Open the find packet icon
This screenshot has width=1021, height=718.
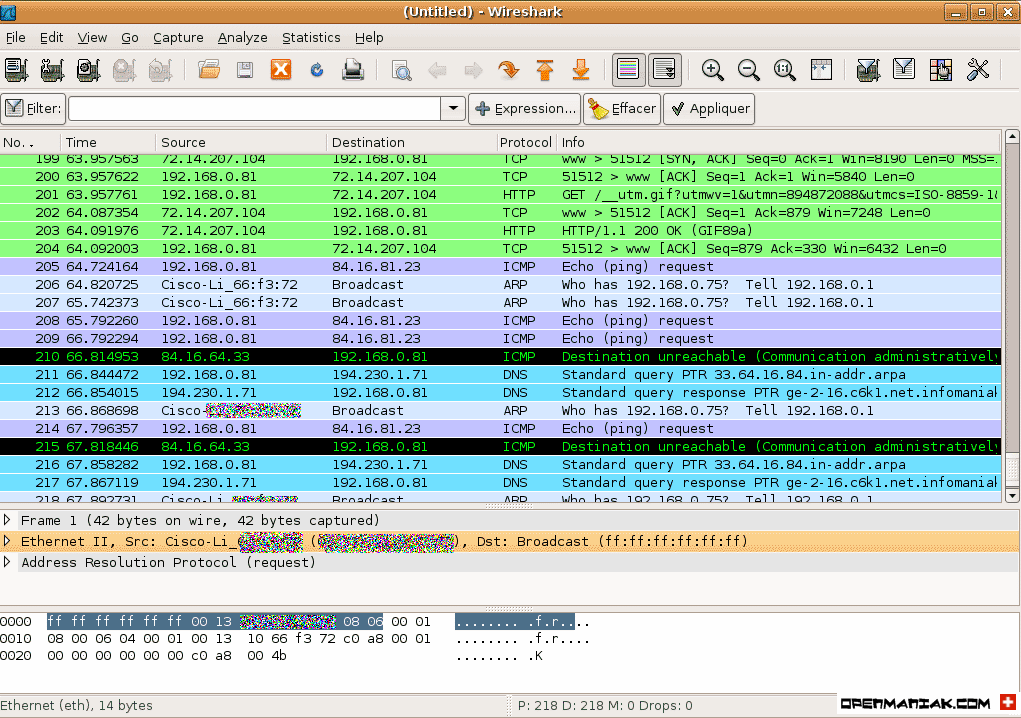[403, 69]
